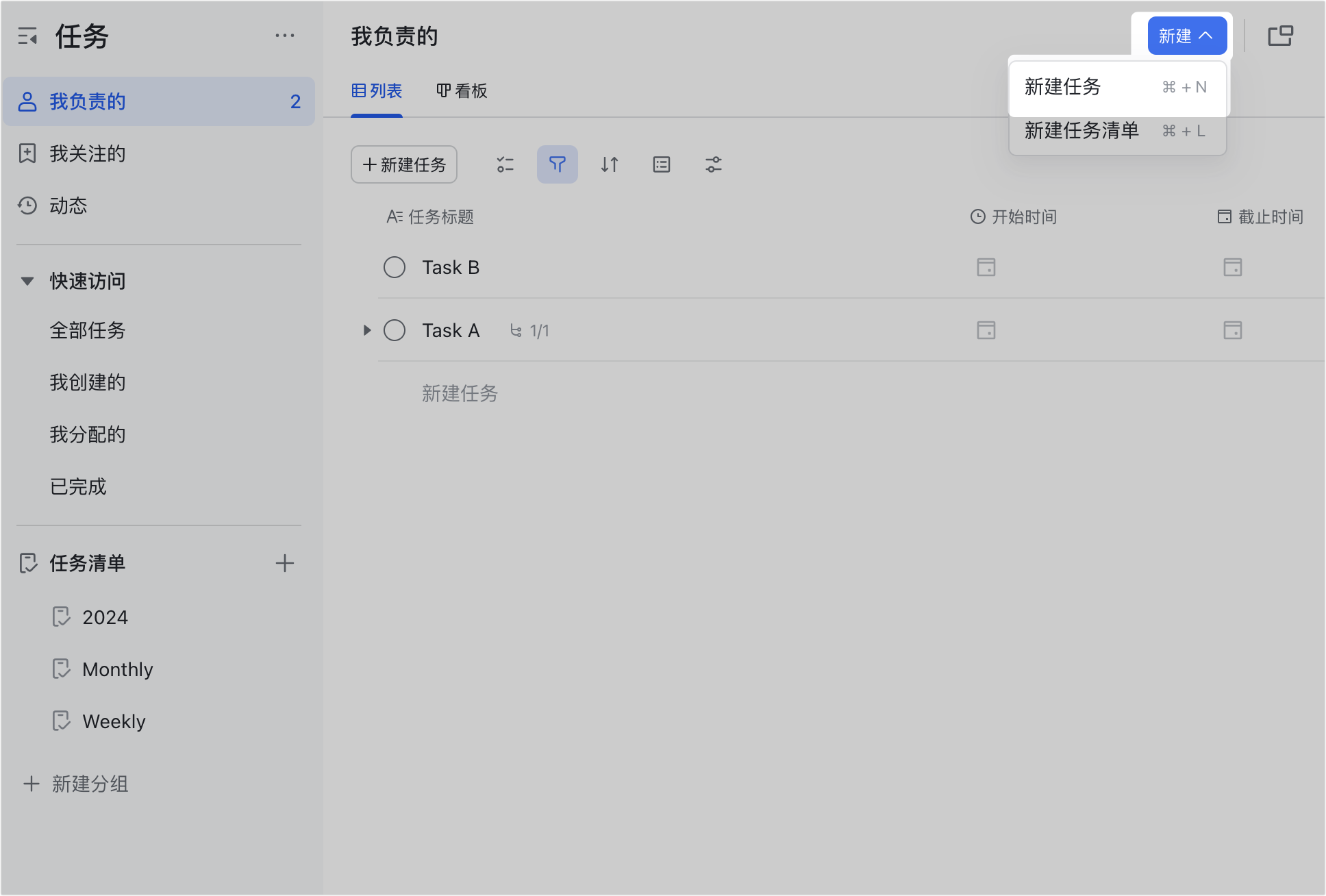Set start time for Task B
Screen dimensions: 1326x896
pos(986,267)
